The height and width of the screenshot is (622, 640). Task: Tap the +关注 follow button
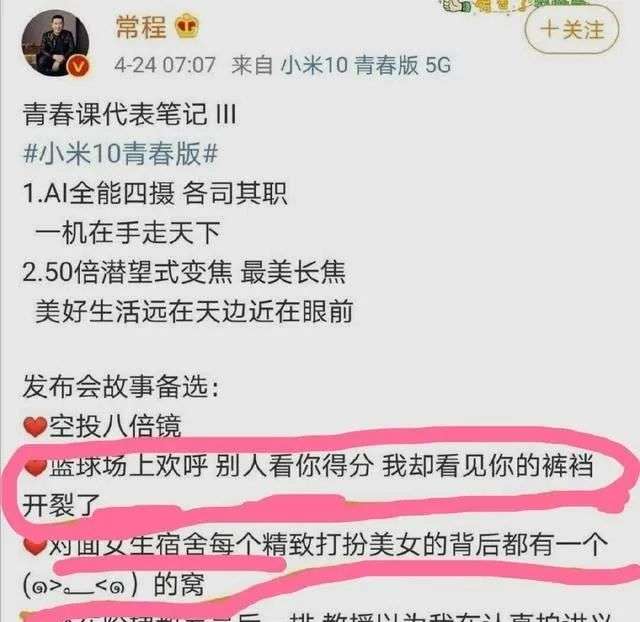coord(572,30)
